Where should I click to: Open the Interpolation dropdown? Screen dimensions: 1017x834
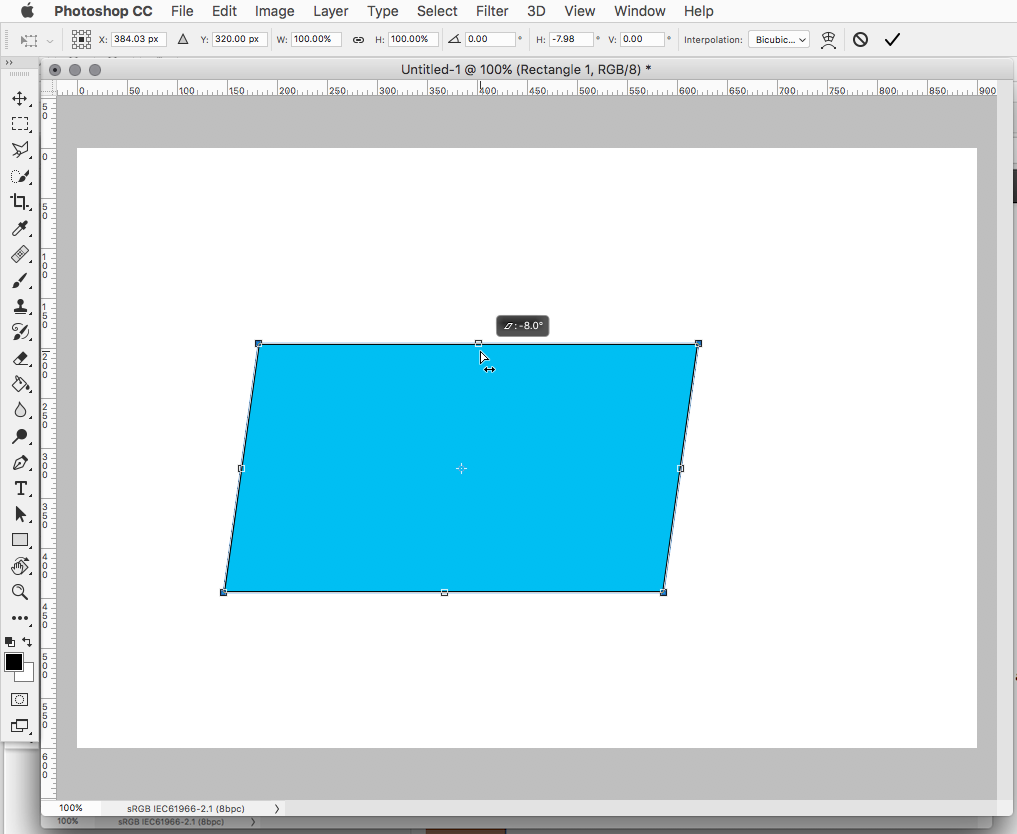(x=778, y=40)
